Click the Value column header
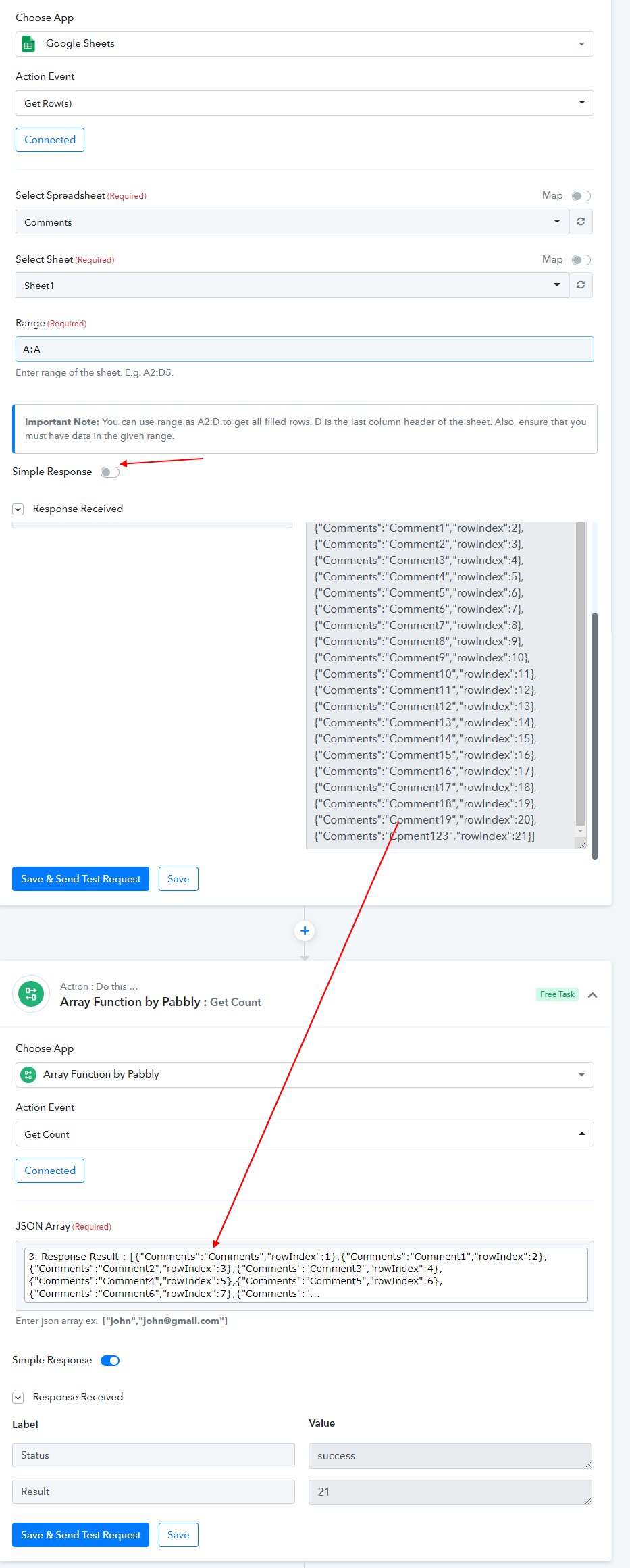 pyautogui.click(x=322, y=1423)
